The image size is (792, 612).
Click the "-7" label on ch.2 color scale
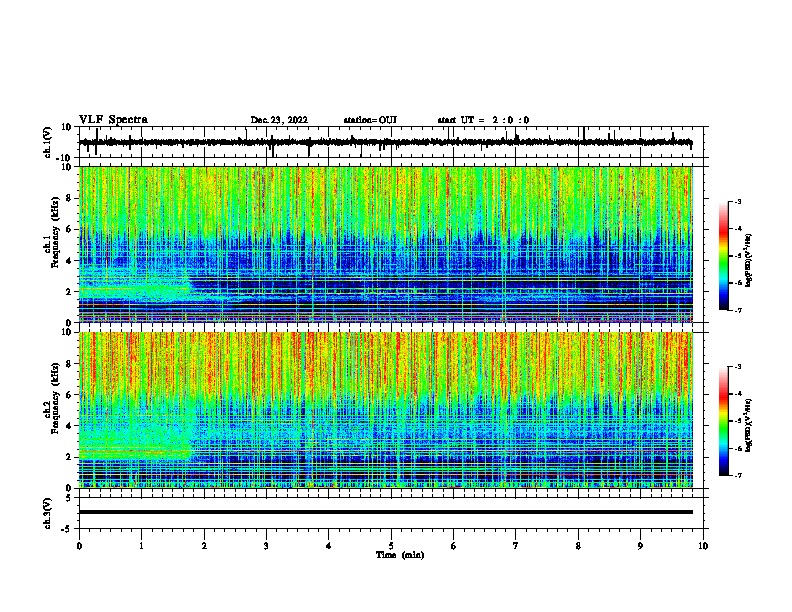click(x=737, y=476)
